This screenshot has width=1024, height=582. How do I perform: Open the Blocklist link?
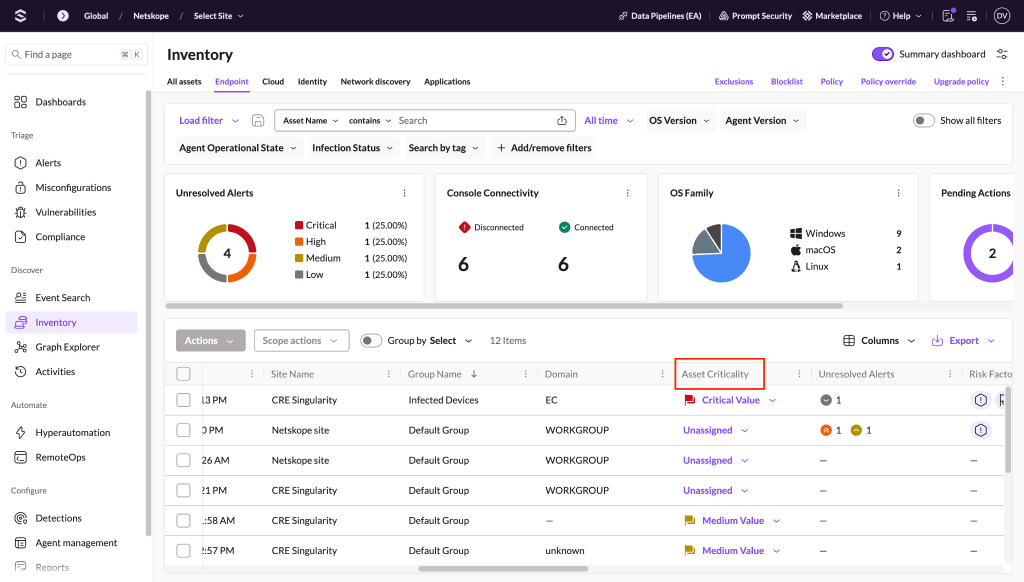coord(786,82)
